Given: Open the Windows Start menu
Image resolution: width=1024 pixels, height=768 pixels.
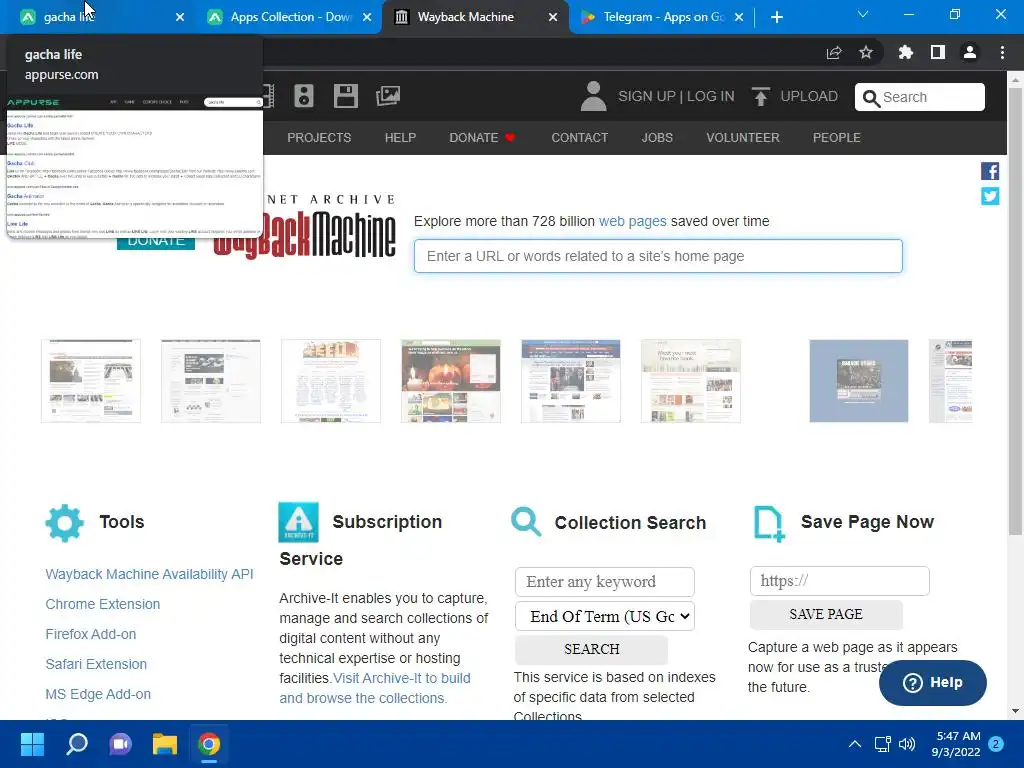Looking at the screenshot, I should click(32, 744).
